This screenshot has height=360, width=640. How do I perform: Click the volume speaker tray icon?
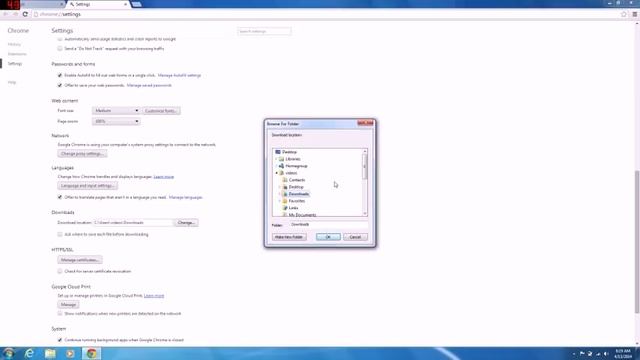click(x=606, y=353)
